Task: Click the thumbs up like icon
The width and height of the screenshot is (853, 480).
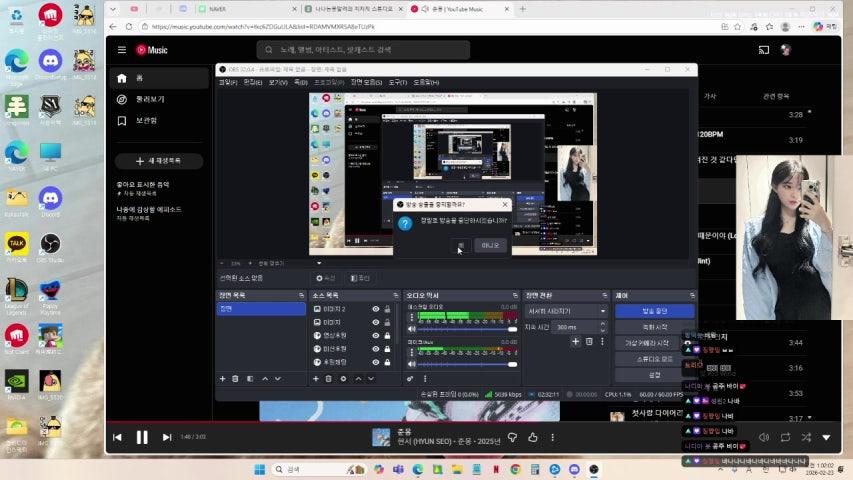Action: [532, 437]
